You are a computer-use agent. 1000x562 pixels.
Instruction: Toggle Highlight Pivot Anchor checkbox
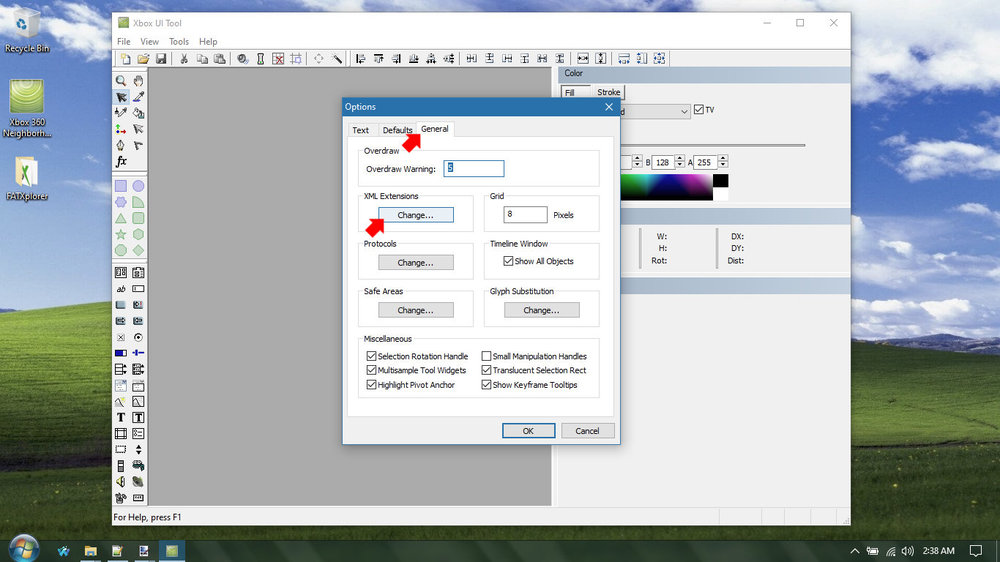coord(371,385)
